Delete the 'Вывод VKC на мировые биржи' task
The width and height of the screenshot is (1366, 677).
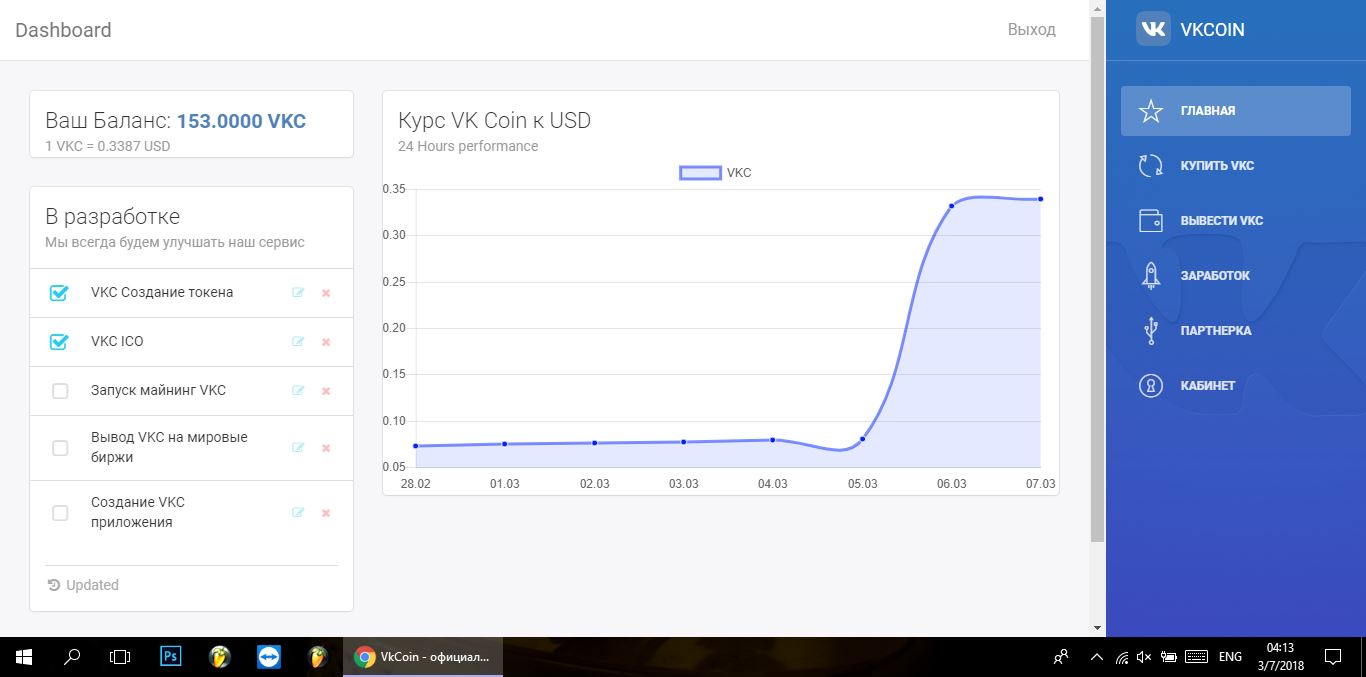pos(326,448)
